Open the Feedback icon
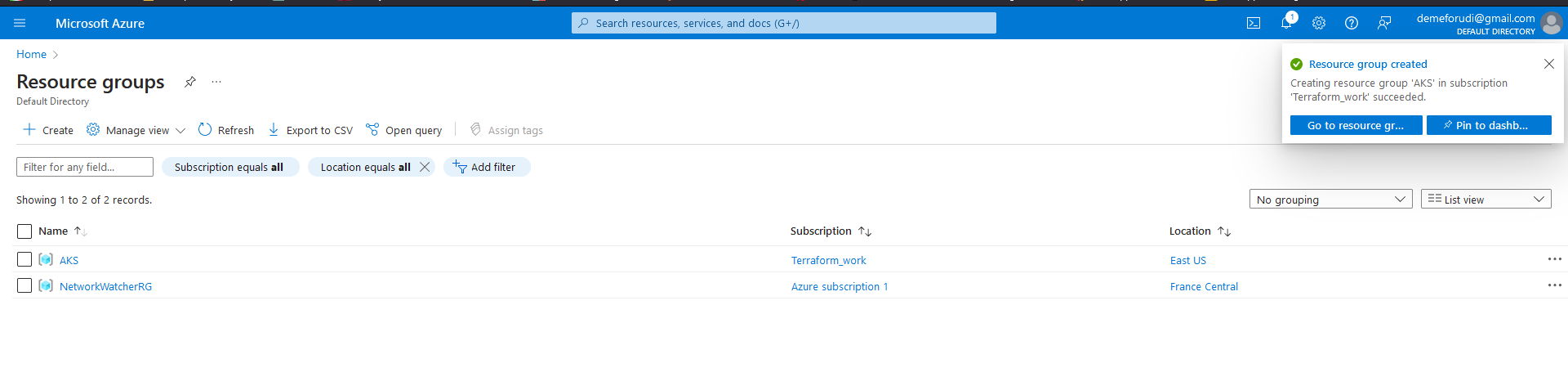 pyautogui.click(x=1384, y=23)
